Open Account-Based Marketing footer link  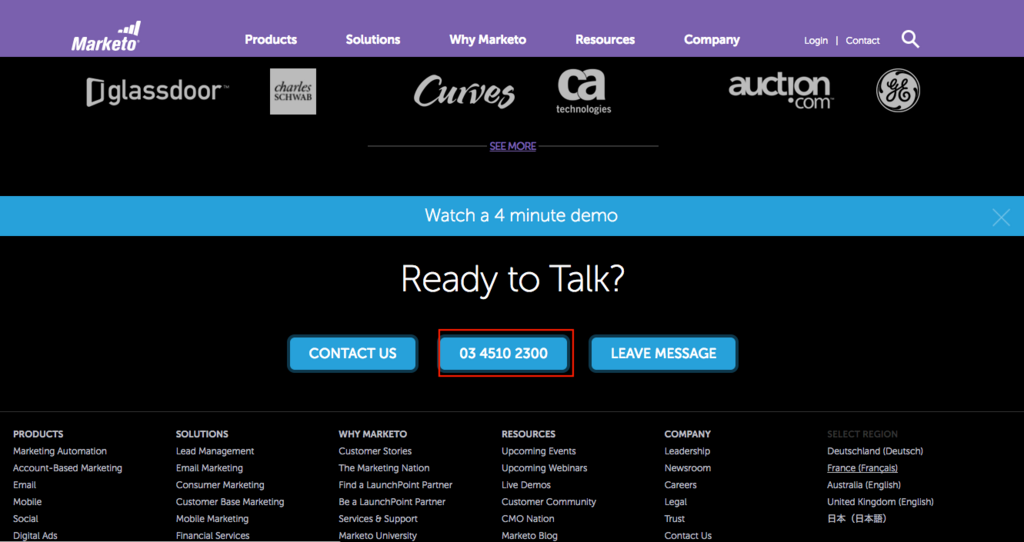coord(68,468)
